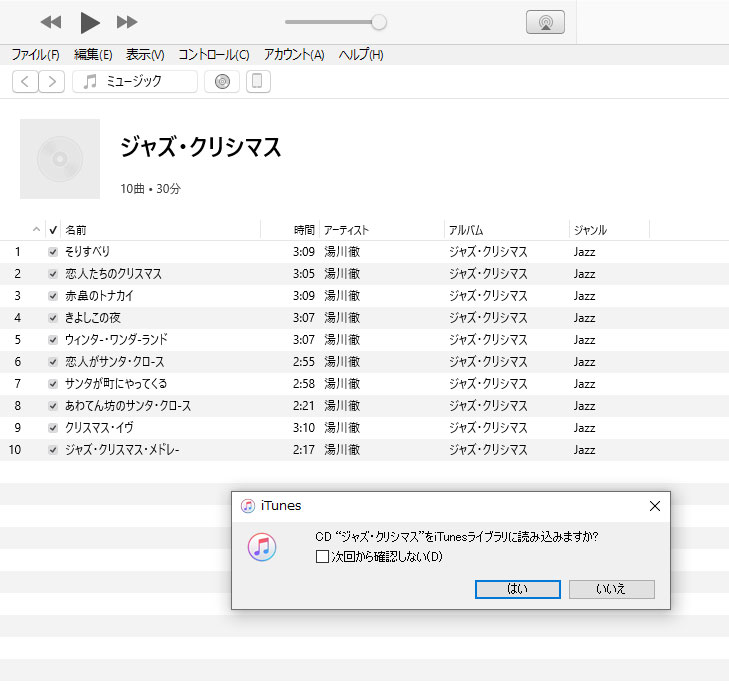Uncheck the クリスマス・イヴ track checkbox

[53, 428]
